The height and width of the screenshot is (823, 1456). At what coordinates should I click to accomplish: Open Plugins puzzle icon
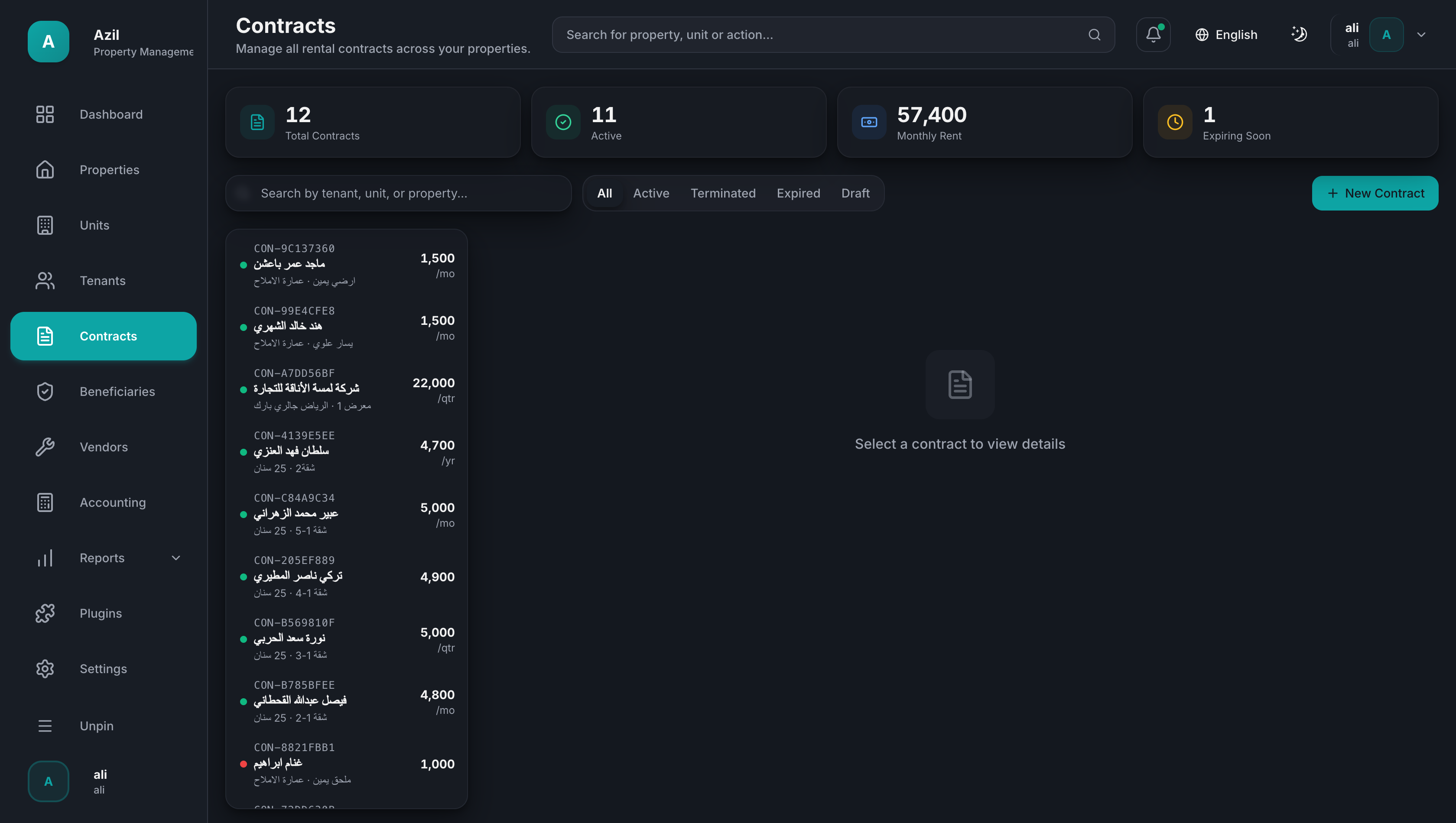45,613
